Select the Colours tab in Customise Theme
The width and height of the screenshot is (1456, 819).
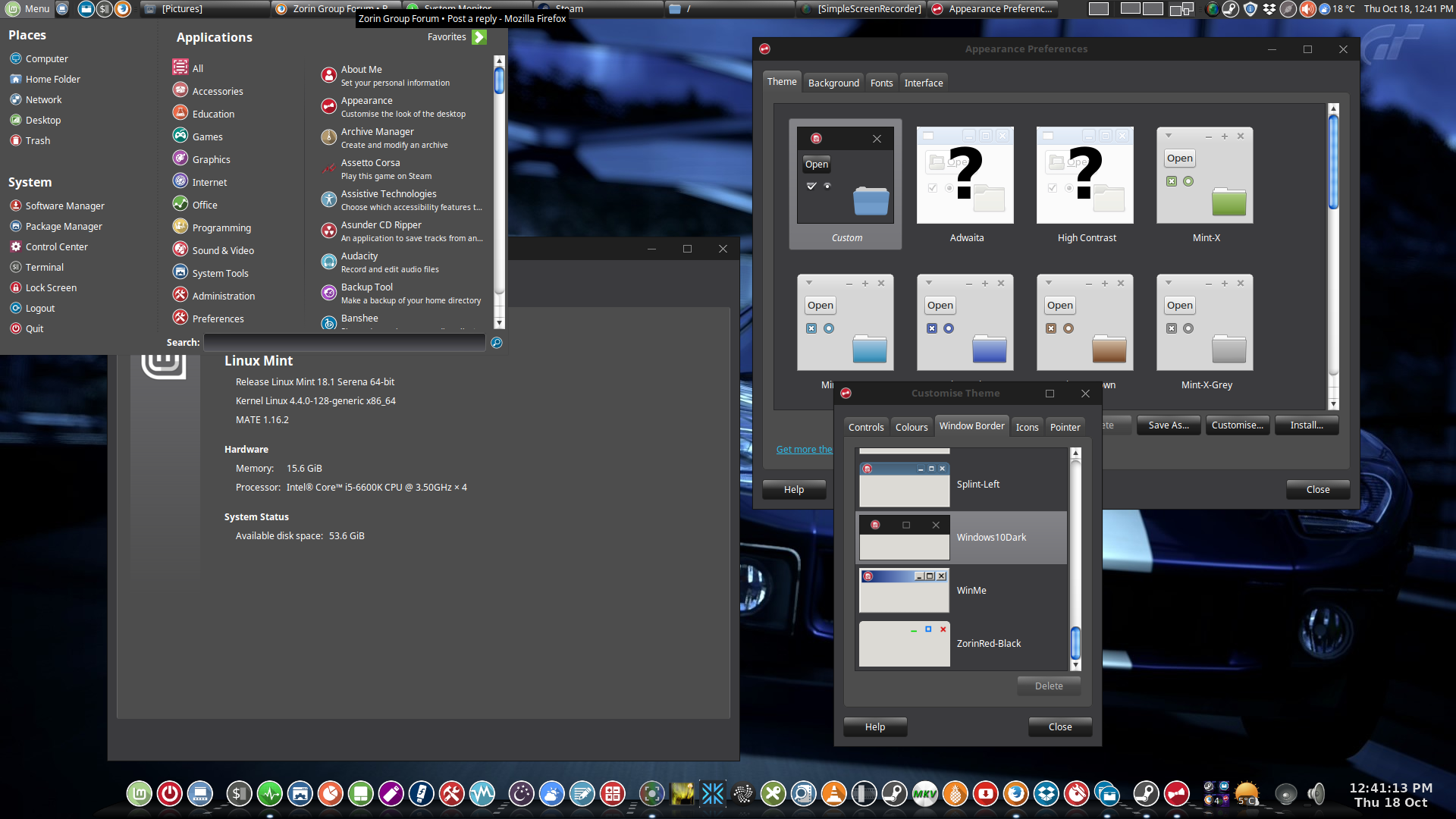click(x=910, y=426)
